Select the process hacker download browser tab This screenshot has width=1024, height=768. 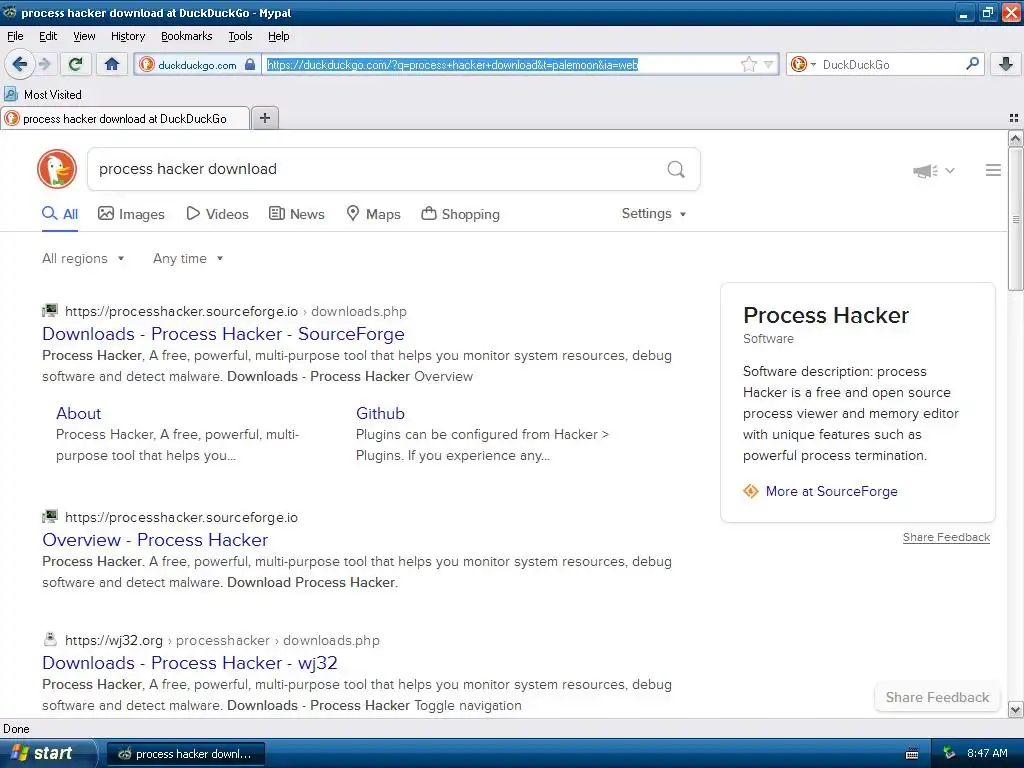(125, 118)
